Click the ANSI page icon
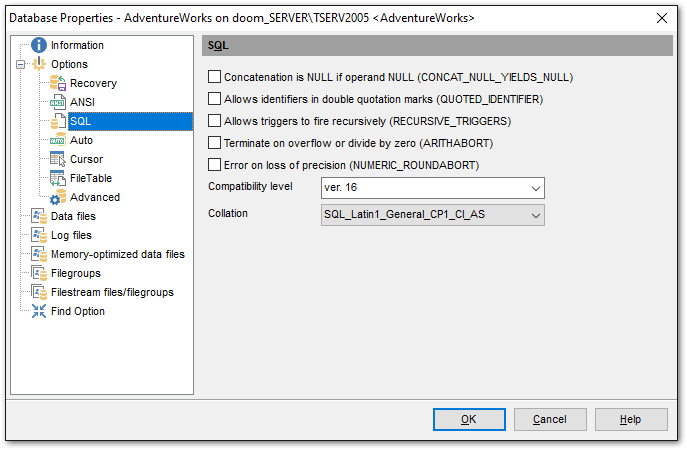687x450 pixels. coord(58,102)
